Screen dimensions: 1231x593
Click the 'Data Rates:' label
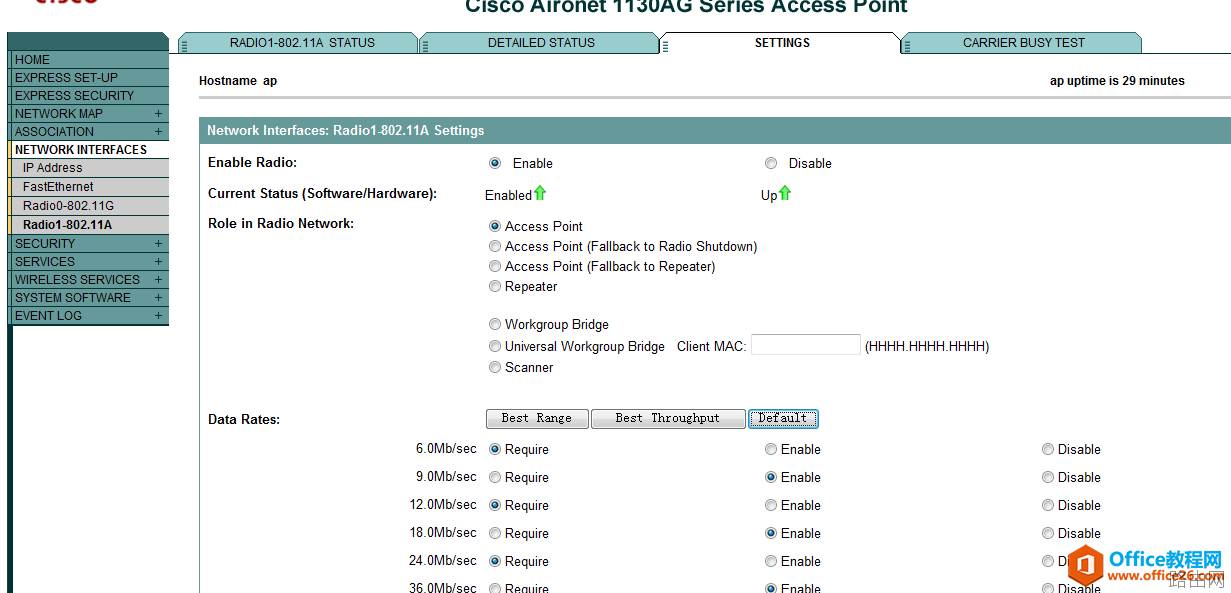click(244, 419)
